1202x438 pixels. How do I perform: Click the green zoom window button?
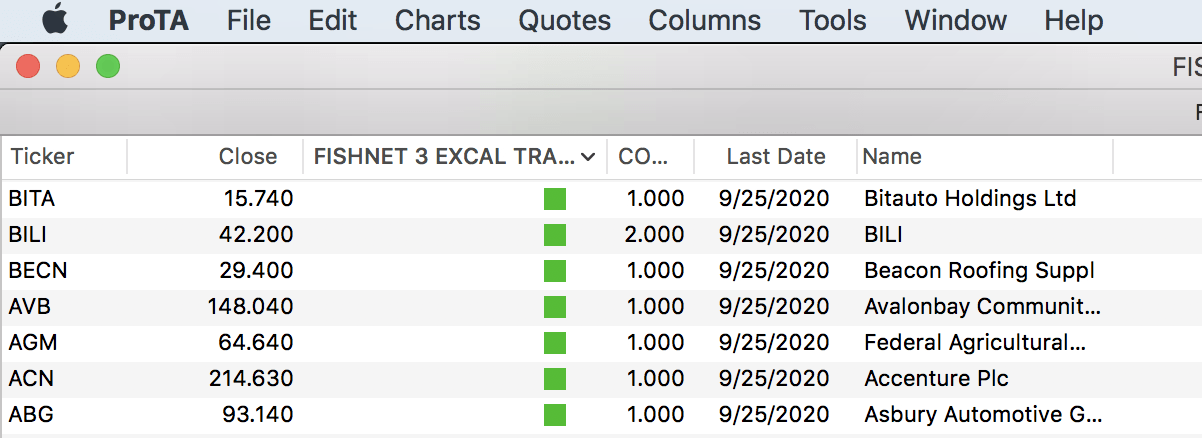coord(108,67)
